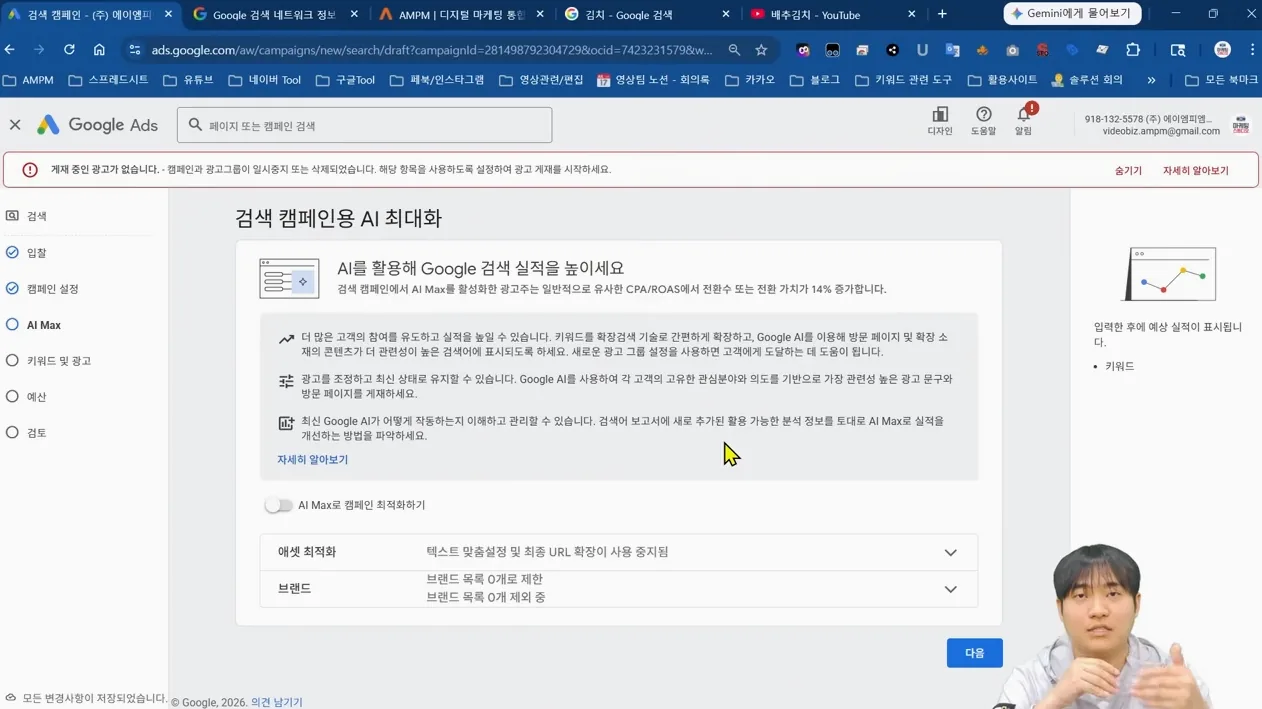Click the camera extension icon

pos(1012,50)
